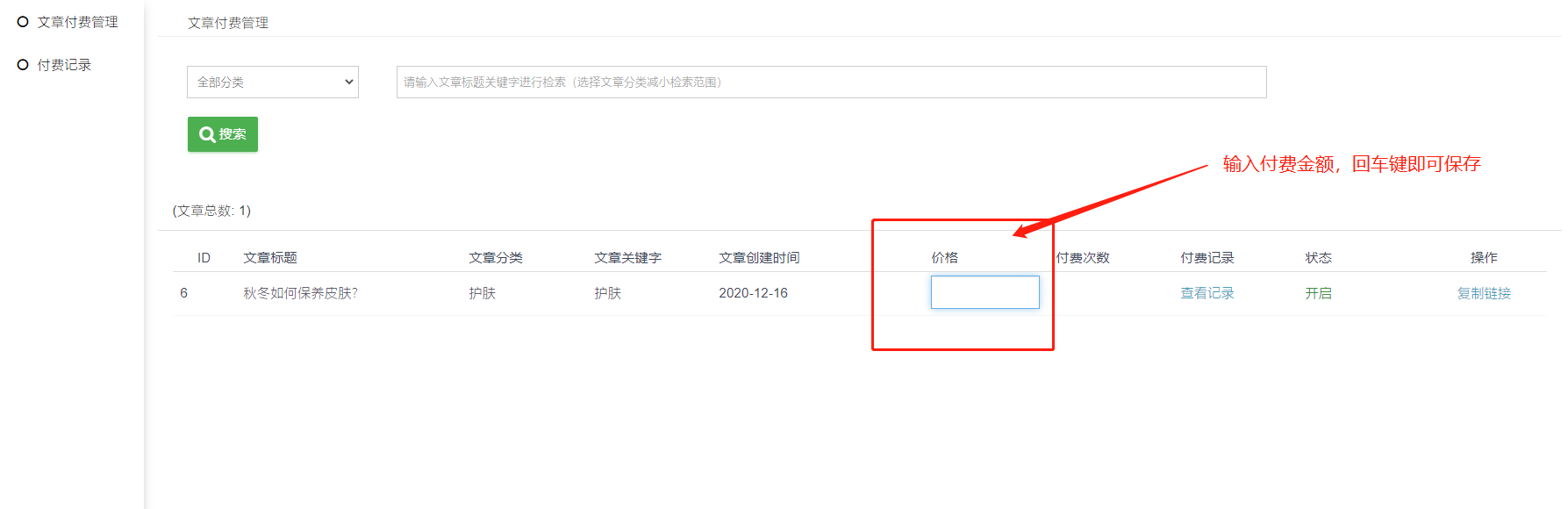Image resolution: width=1568 pixels, height=509 pixels.
Task: Click the 付费次数 column header
Action: click(x=1083, y=257)
